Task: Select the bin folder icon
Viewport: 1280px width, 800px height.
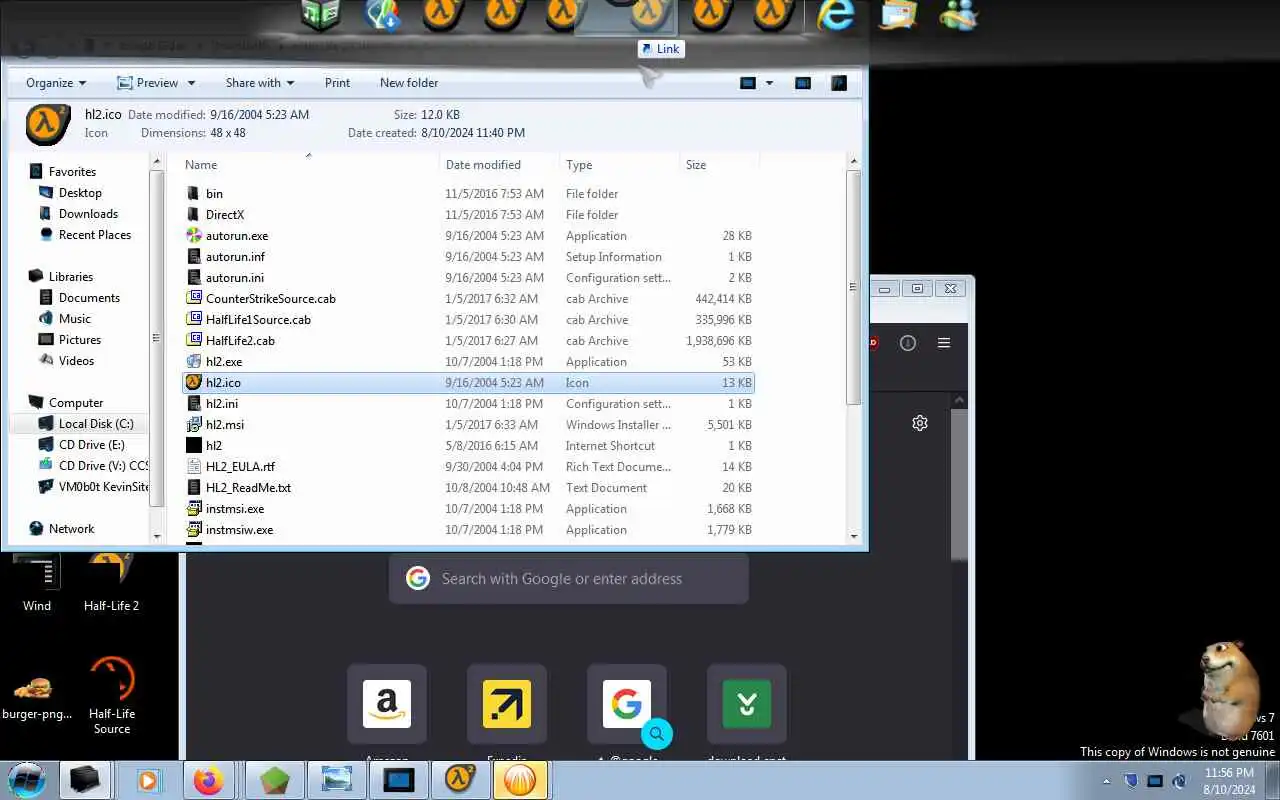Action: [x=194, y=194]
